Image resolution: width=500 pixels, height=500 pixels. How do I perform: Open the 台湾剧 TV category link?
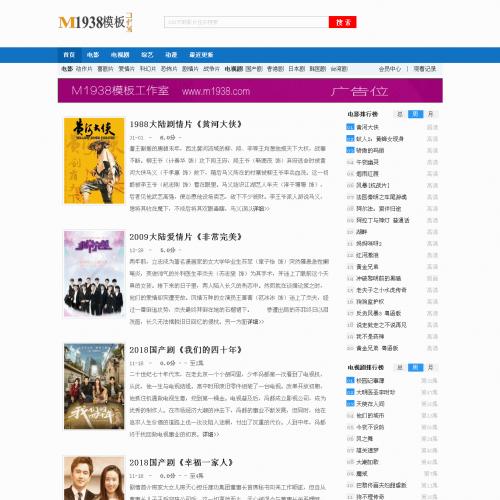pyautogui.click(x=339, y=69)
